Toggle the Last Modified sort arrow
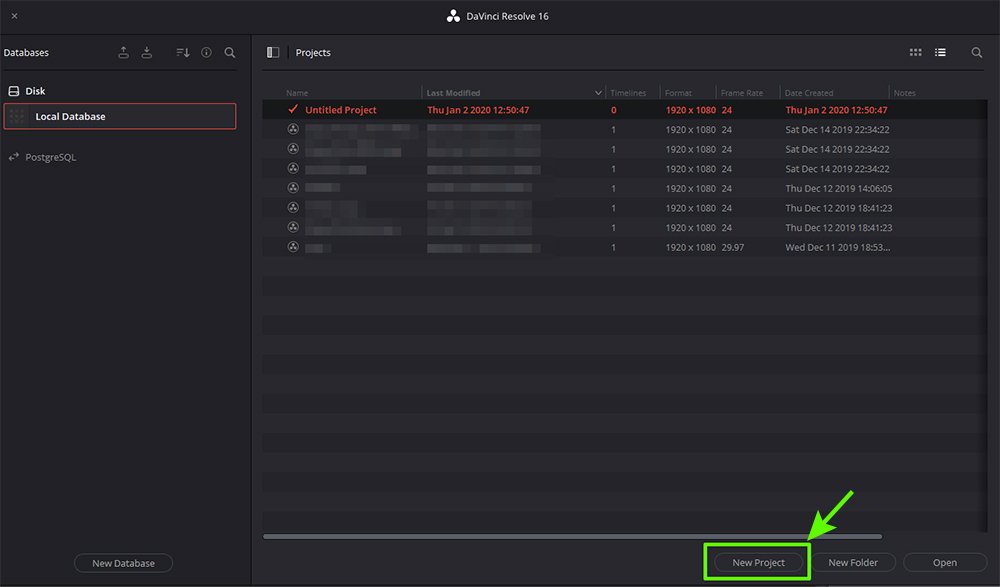The image size is (1000, 587). click(x=598, y=93)
